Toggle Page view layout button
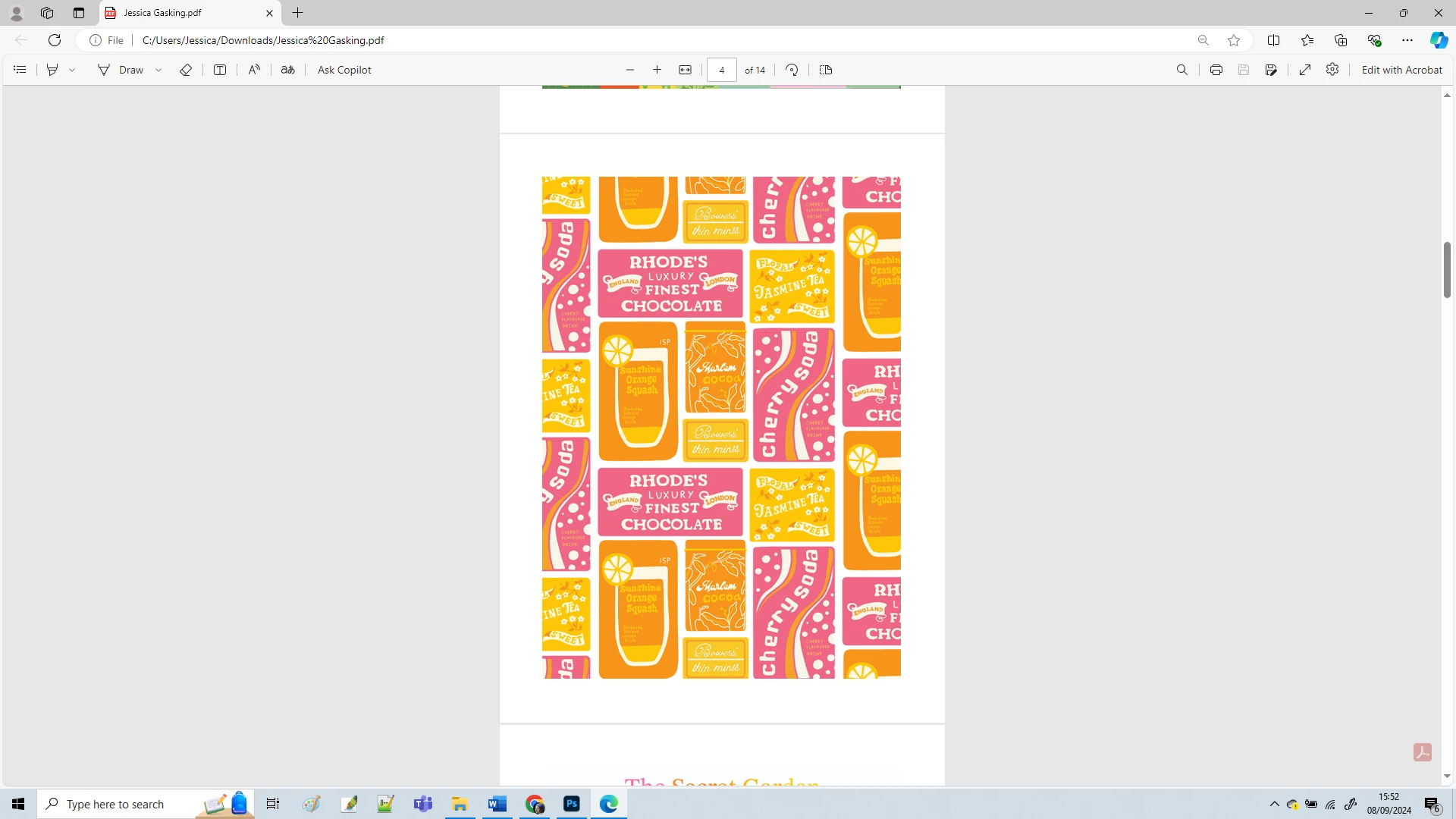This screenshot has height=819, width=1456. [x=826, y=70]
